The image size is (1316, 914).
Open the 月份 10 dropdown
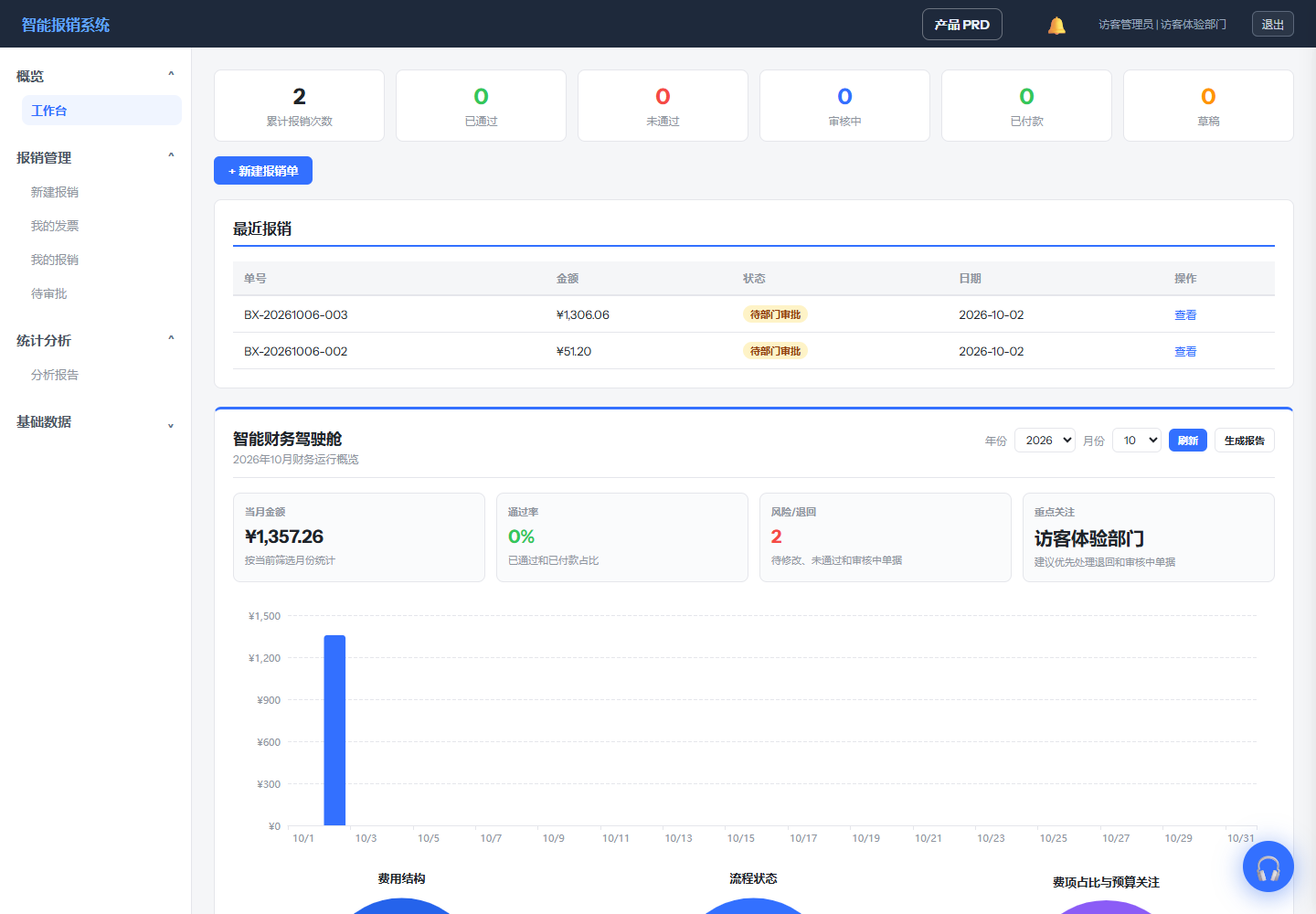tap(1137, 441)
